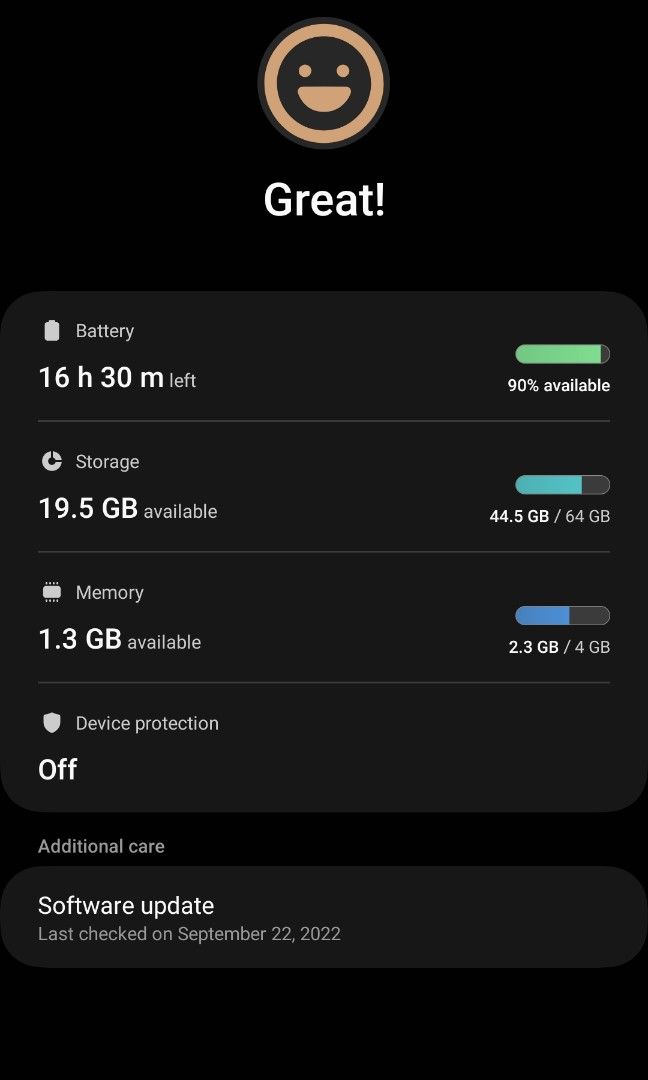Open Software update
Viewport: 648px width, 1080px height.
[x=126, y=906]
